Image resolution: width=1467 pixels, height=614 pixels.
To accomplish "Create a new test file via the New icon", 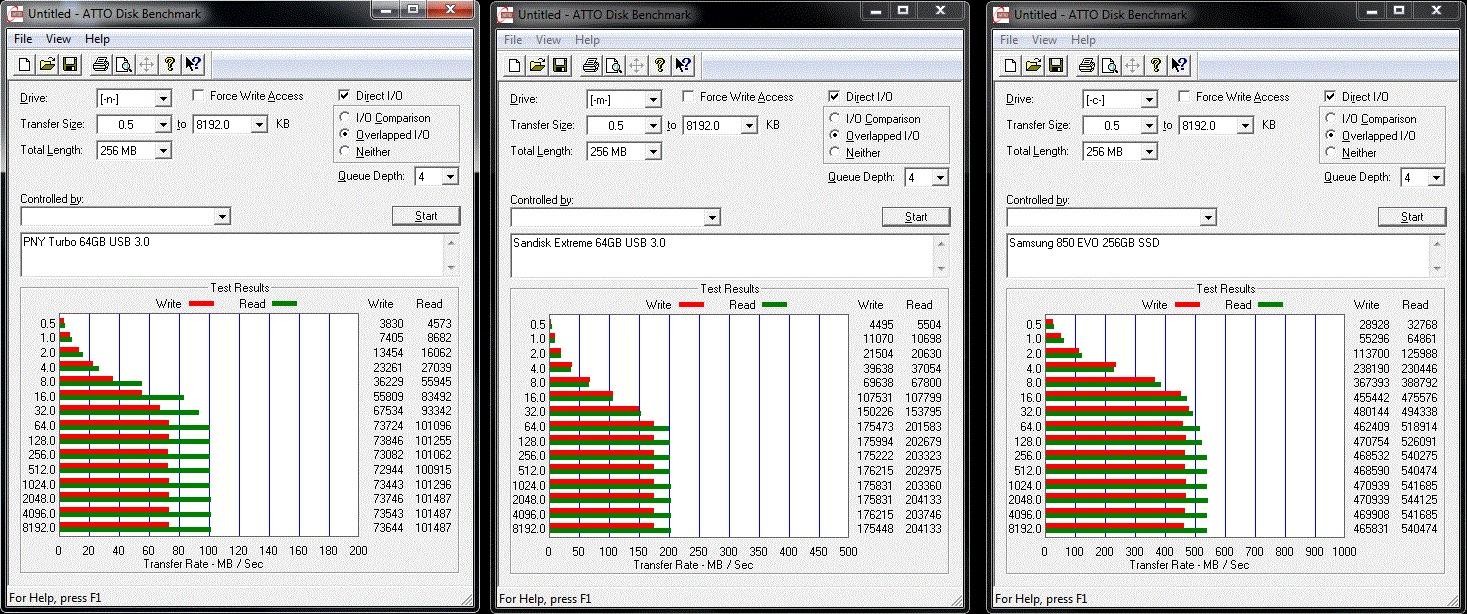I will click(x=23, y=63).
